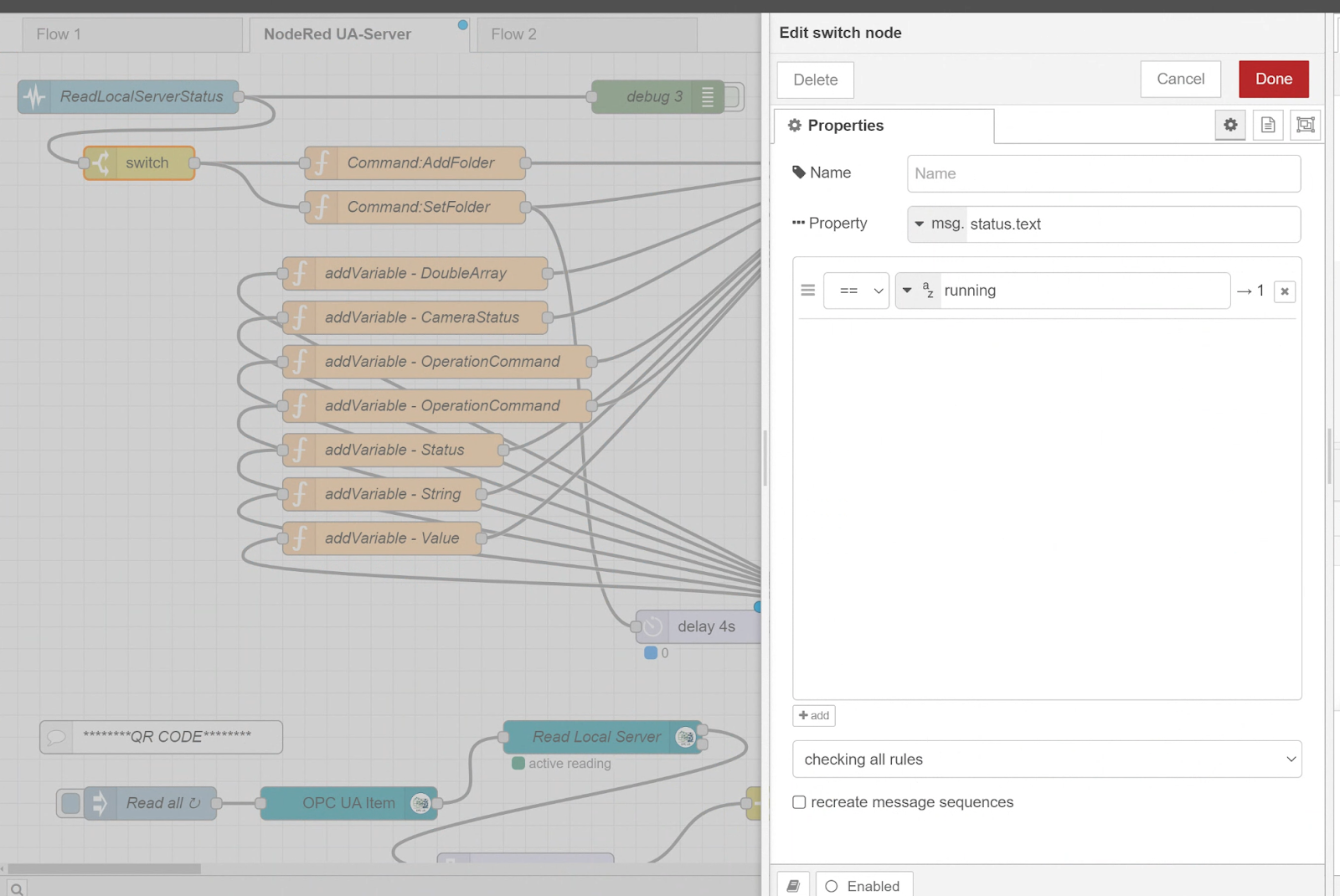
Task: Click addVariable - Status function icon
Action: pyautogui.click(x=300, y=450)
